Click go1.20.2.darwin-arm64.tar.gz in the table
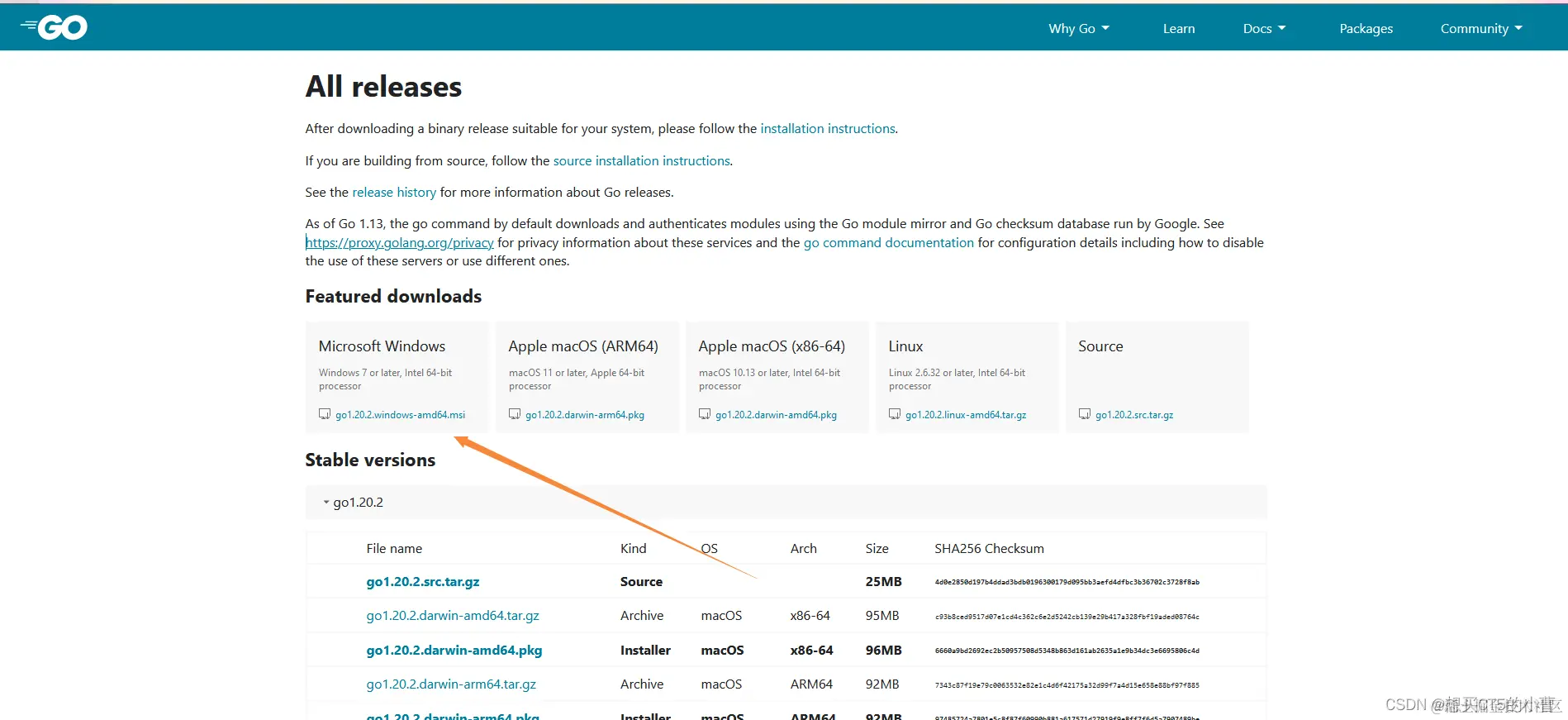Image resolution: width=1568 pixels, height=720 pixels. pos(451,684)
